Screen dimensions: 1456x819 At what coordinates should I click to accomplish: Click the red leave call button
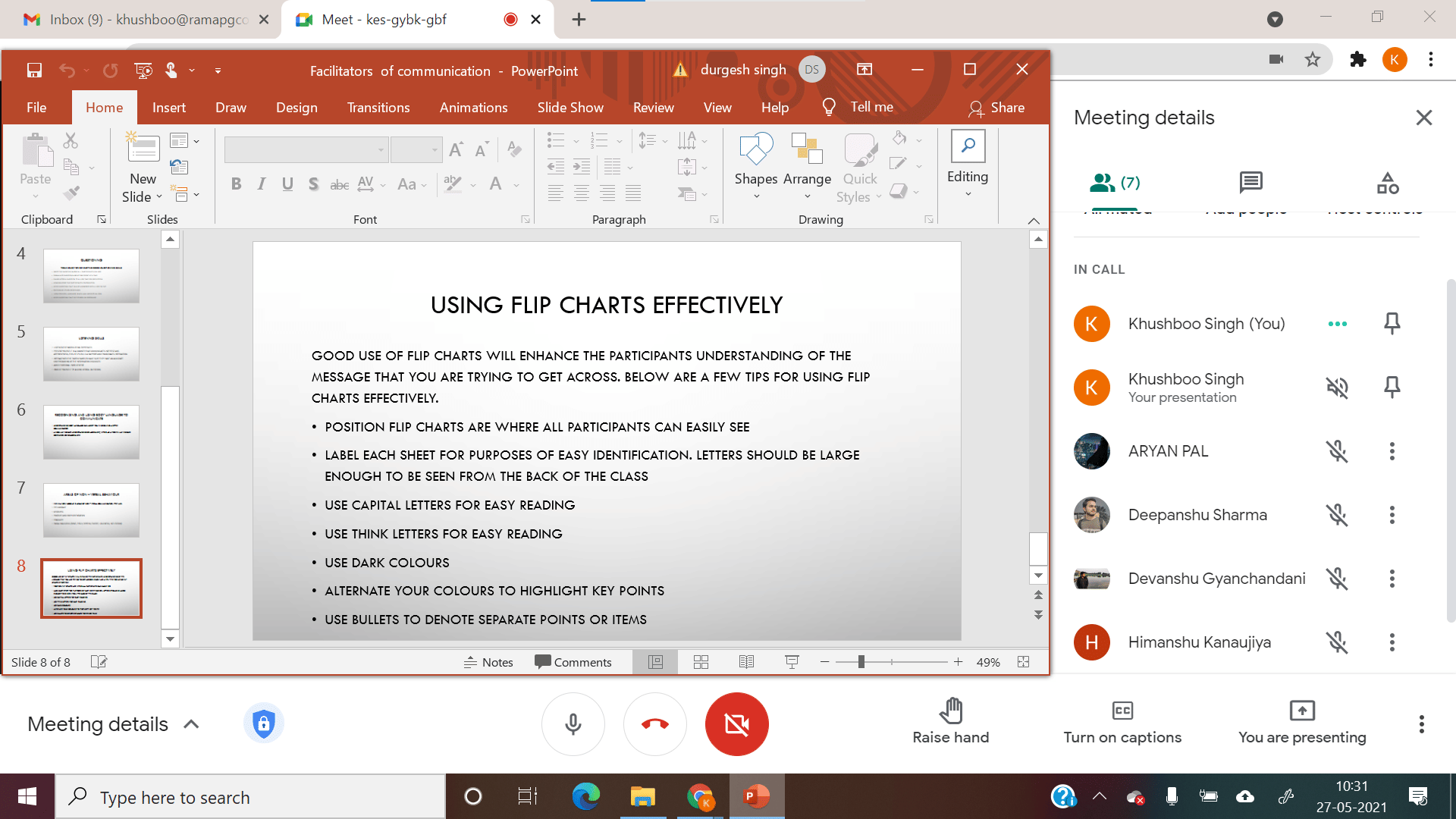click(x=655, y=724)
